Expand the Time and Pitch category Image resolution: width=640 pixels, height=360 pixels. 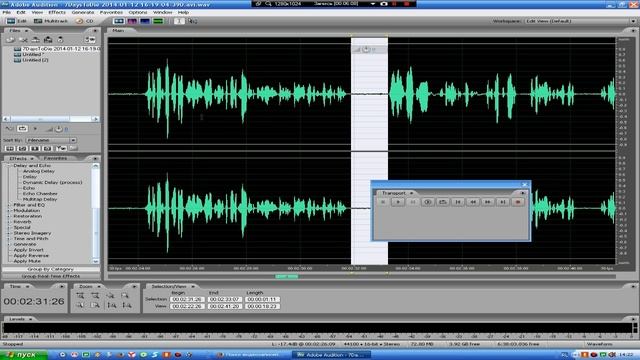(x=9, y=238)
